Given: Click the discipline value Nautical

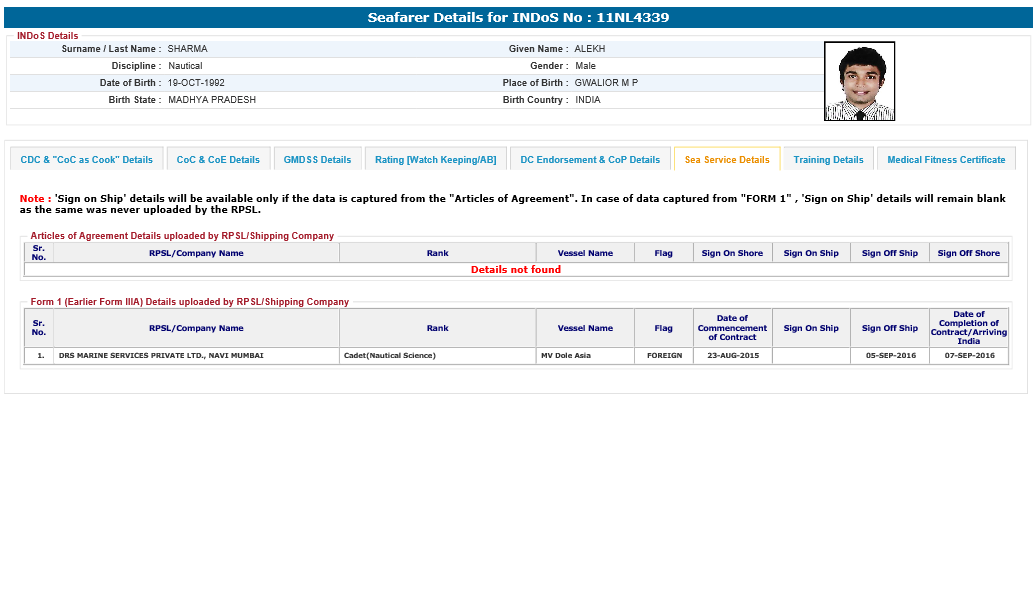Looking at the screenshot, I should pyautogui.click(x=185, y=66).
